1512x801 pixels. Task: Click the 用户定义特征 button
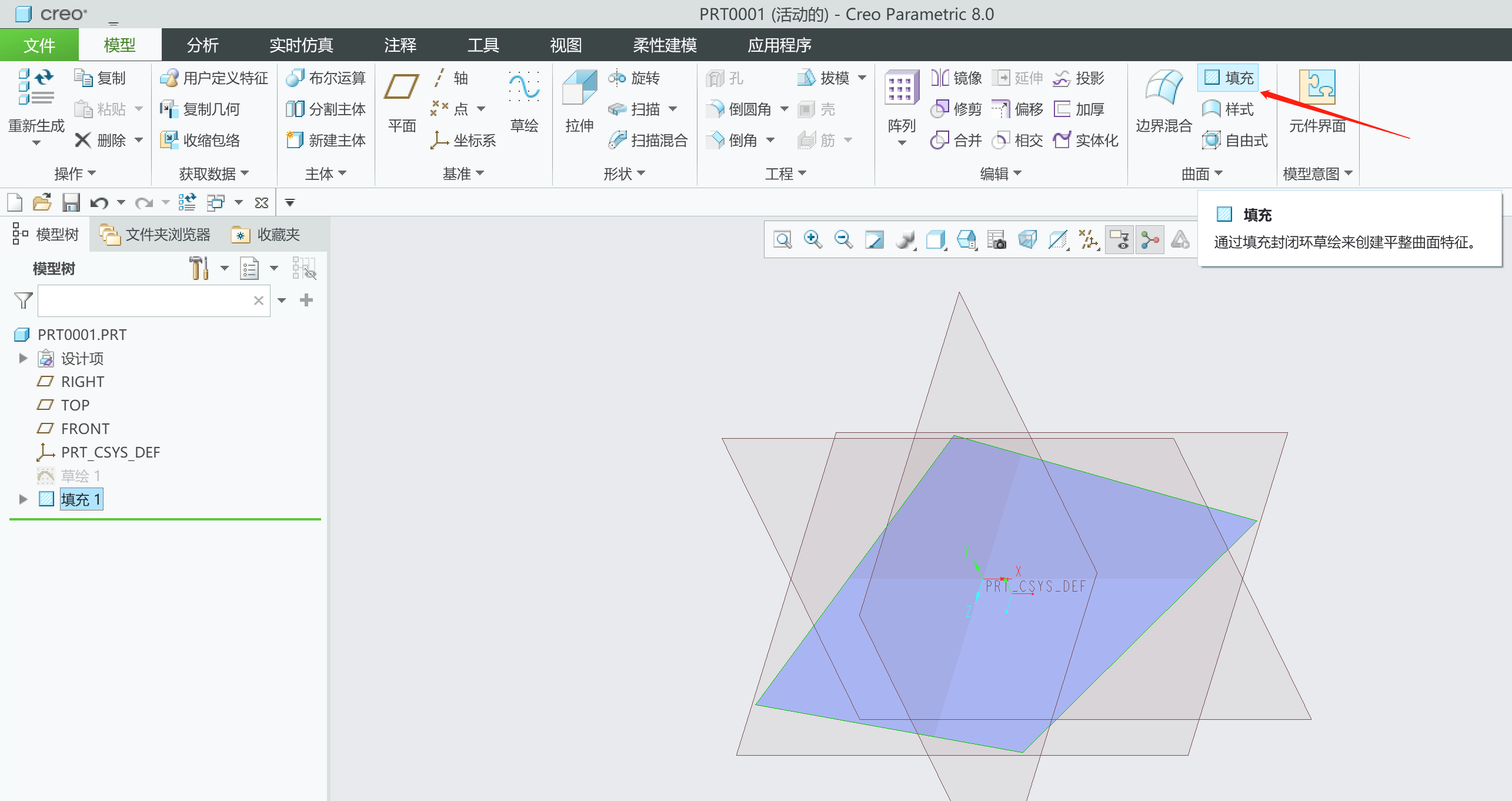[215, 78]
